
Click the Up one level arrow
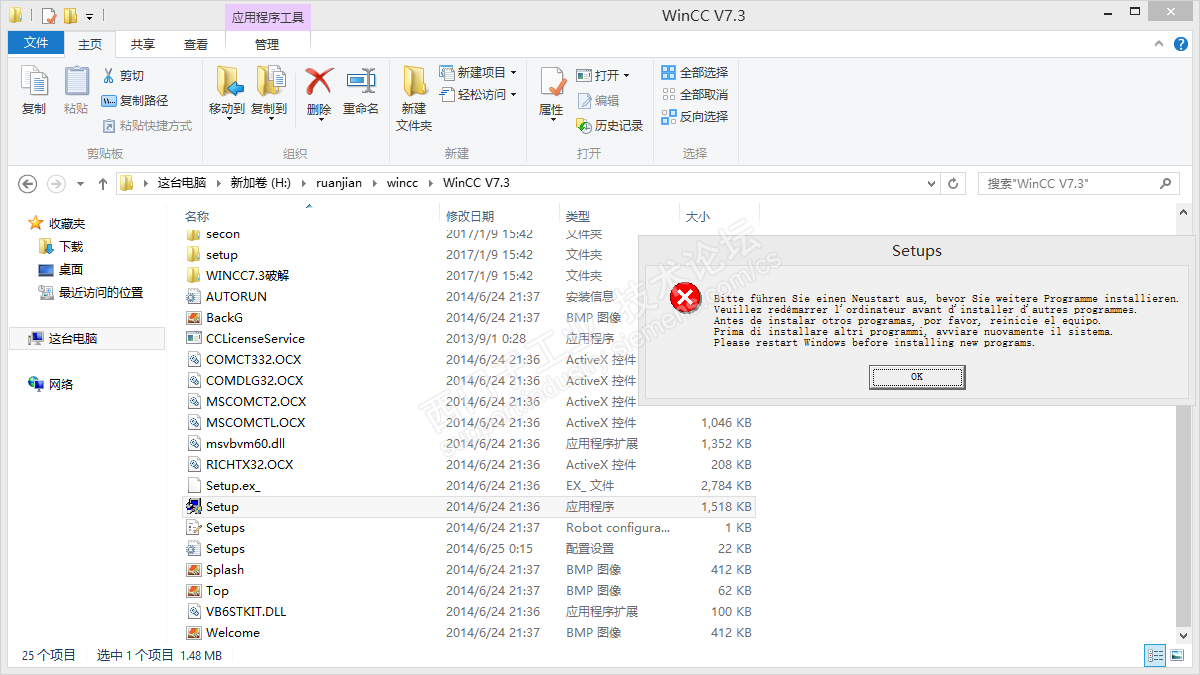coord(102,184)
